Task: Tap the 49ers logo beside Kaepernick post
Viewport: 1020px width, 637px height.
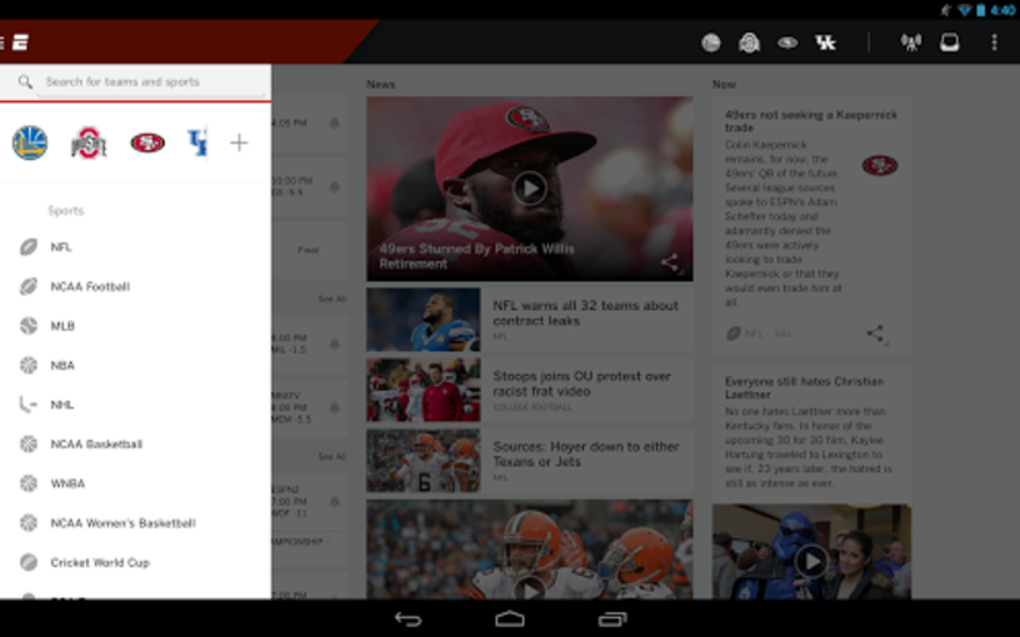Action: 879,165
